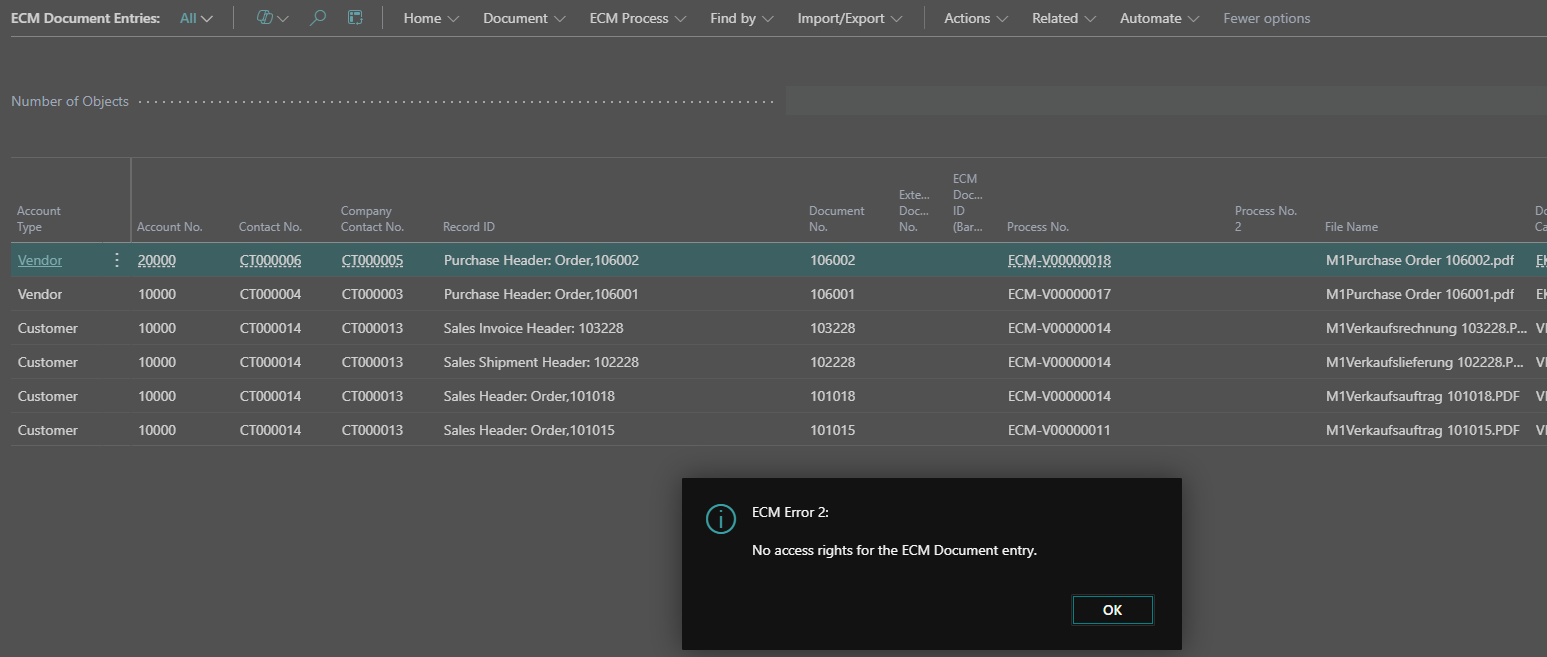Screen dimensions: 1547x657
Task: Open row options (three dots) for Vendor 20000
Action: coord(117,260)
